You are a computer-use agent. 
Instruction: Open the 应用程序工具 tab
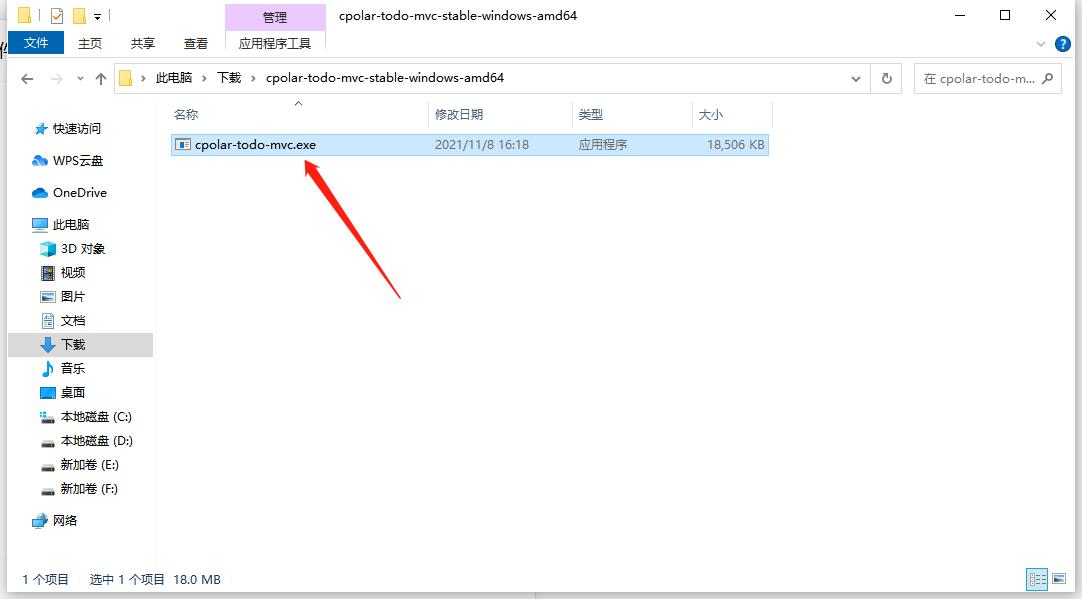275,43
